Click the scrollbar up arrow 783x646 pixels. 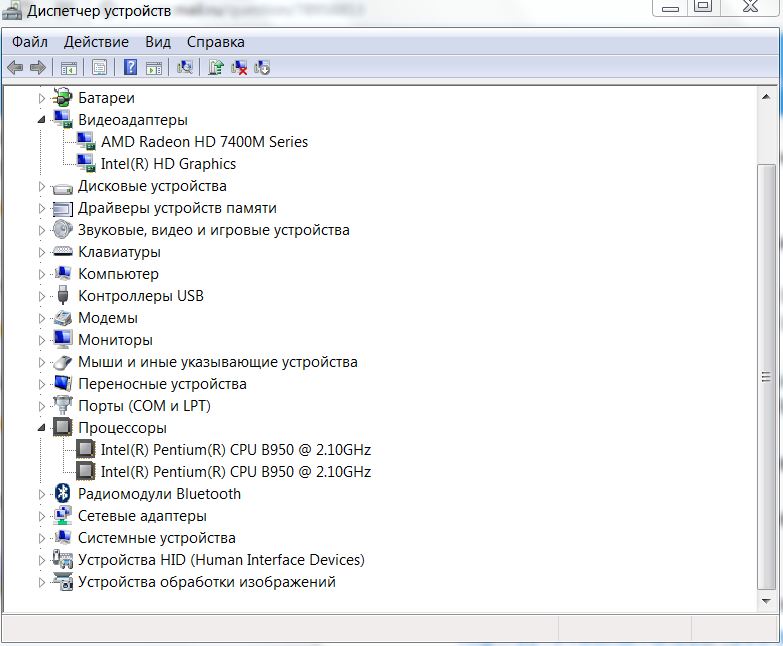tap(766, 97)
